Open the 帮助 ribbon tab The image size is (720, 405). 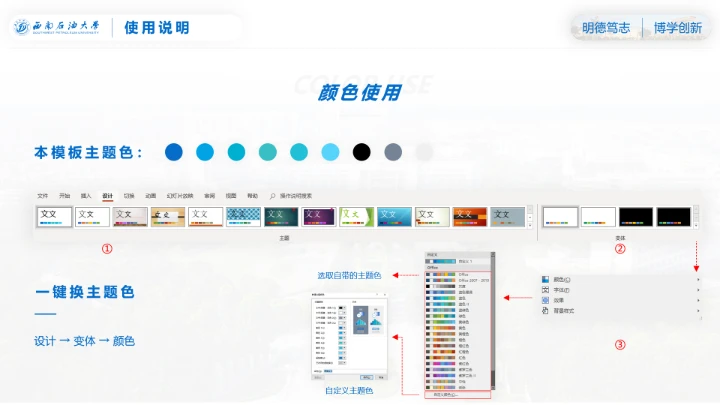coord(253,196)
